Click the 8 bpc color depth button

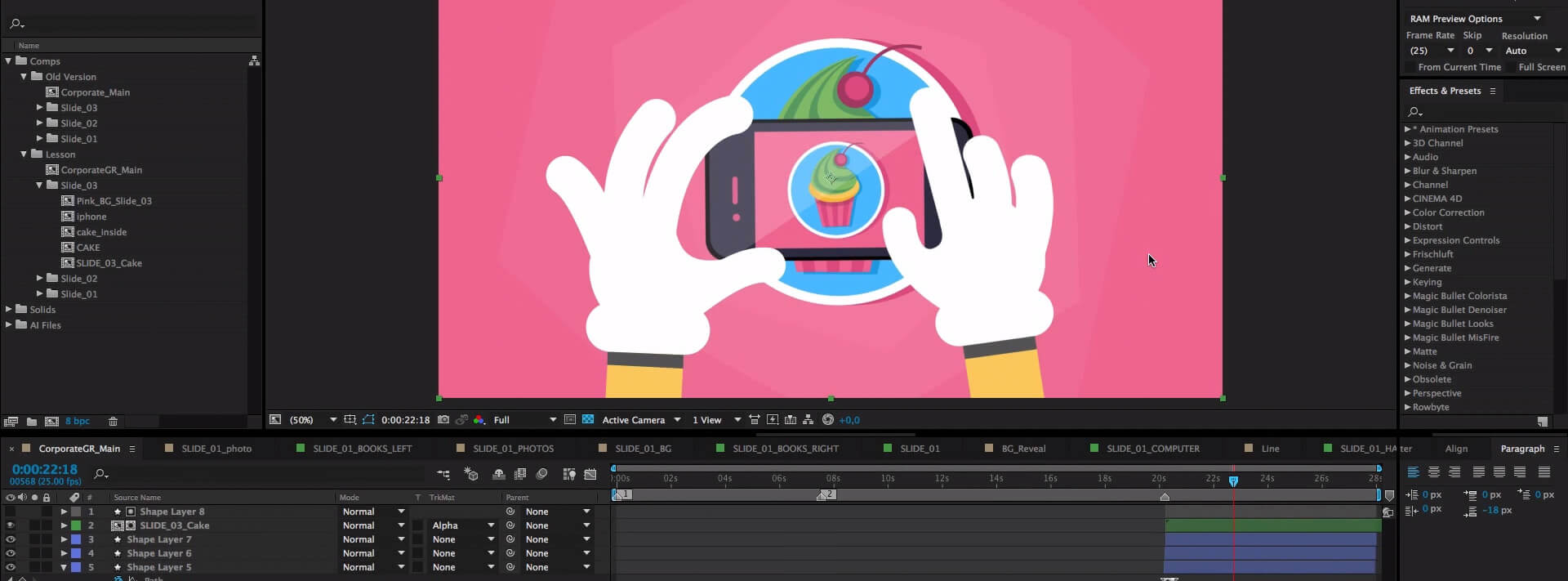(x=78, y=422)
